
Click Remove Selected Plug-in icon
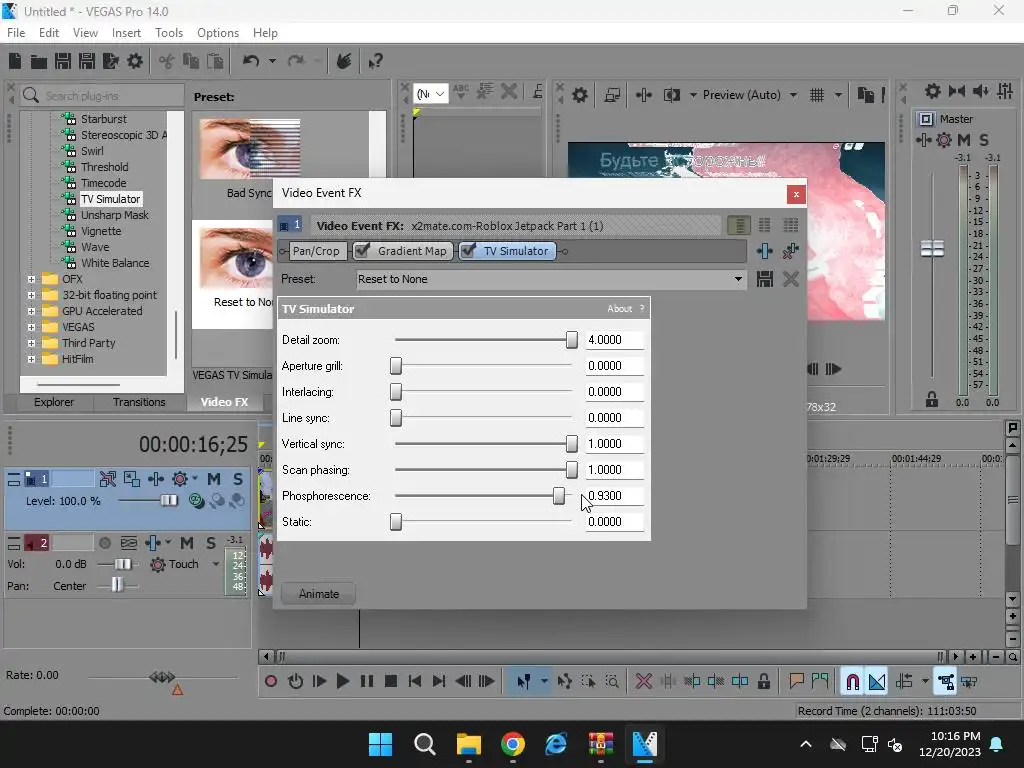click(791, 251)
